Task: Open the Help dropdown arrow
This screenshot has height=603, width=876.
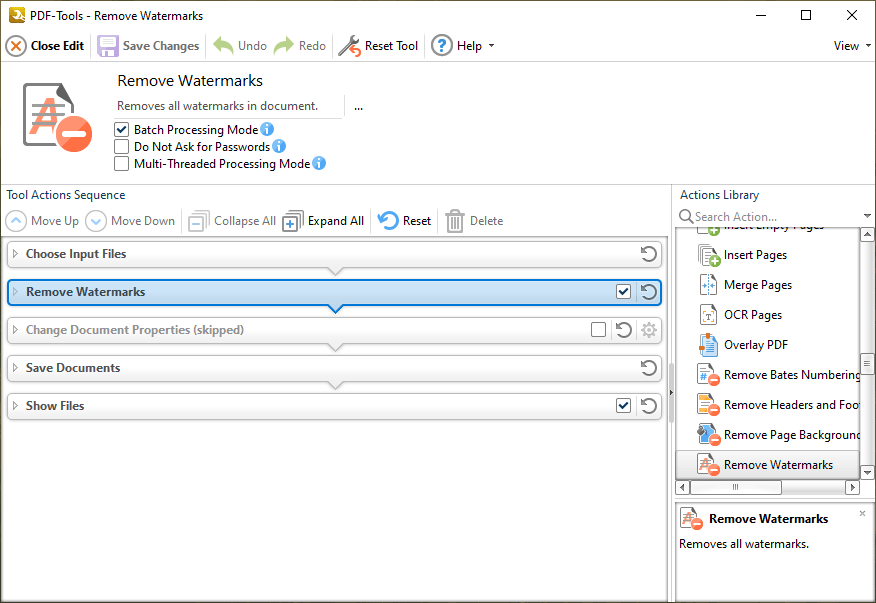Action: [x=491, y=46]
